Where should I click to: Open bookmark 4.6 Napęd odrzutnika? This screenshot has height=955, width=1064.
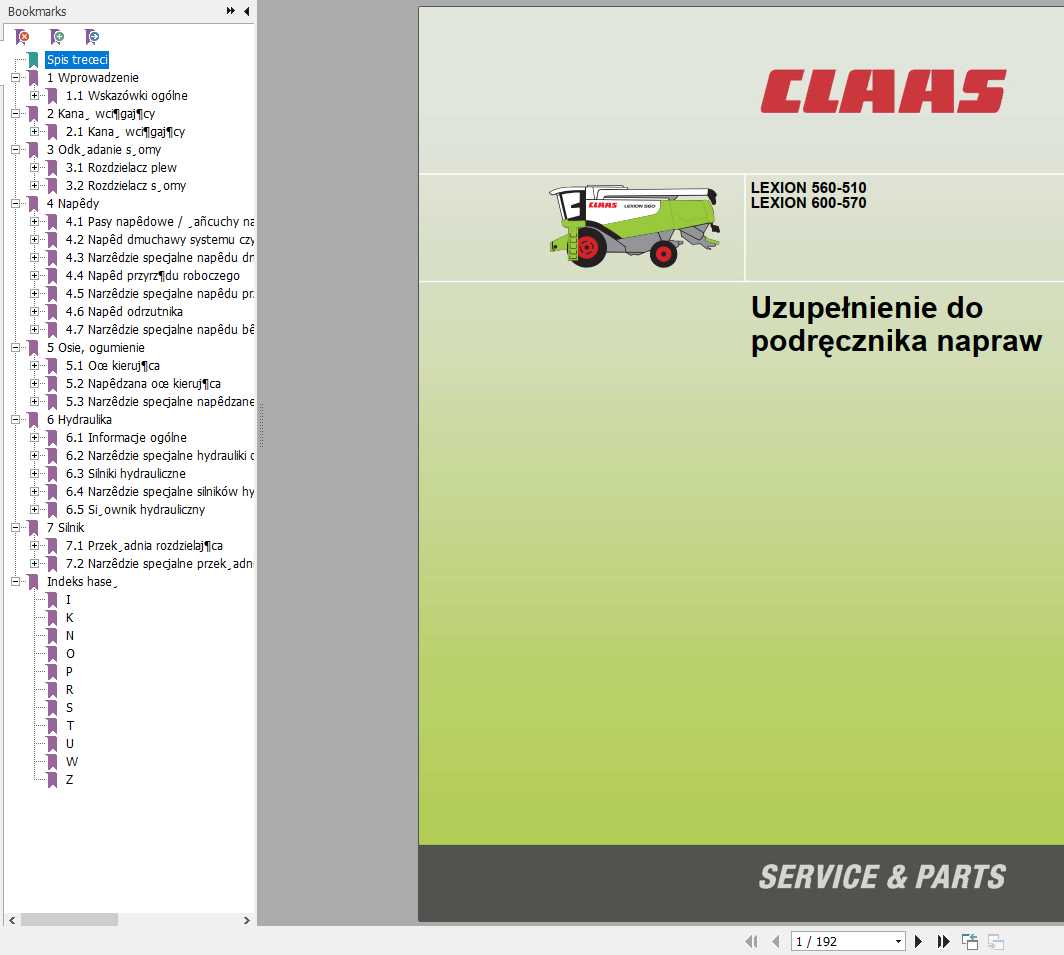(124, 312)
